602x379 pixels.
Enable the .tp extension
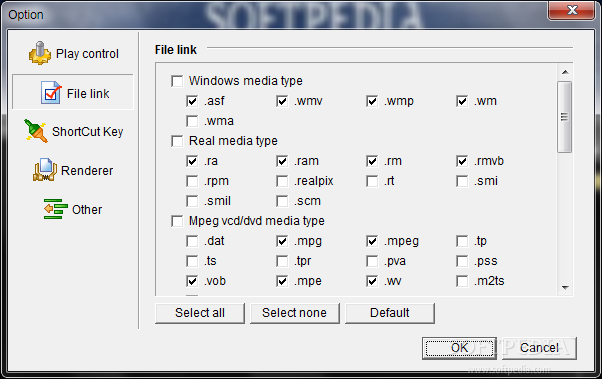point(462,241)
